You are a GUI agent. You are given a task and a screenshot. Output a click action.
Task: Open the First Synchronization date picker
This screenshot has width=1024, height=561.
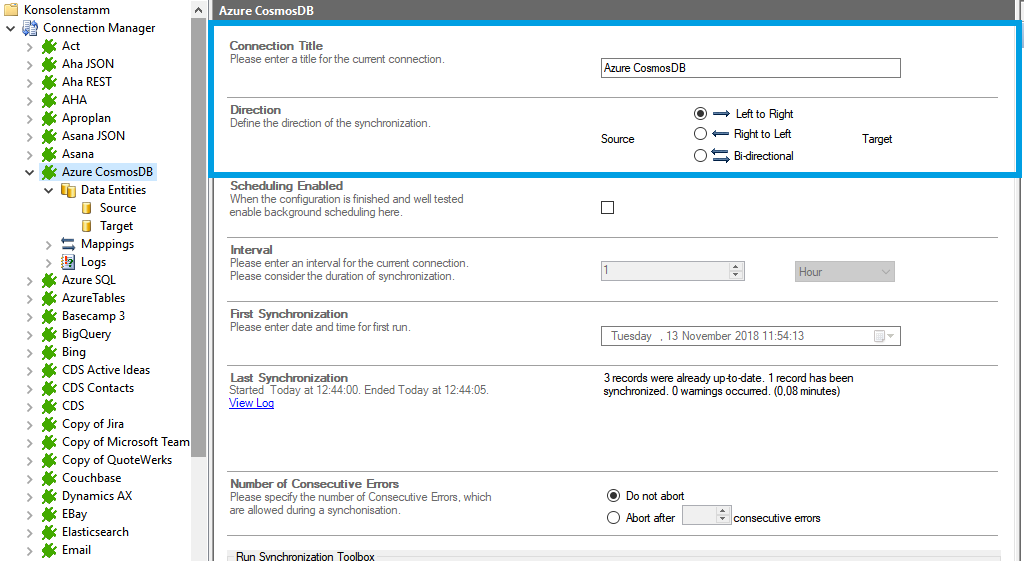[883, 336]
